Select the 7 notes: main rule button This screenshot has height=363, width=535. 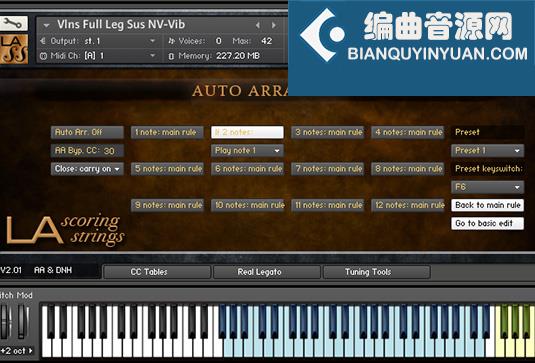328,169
